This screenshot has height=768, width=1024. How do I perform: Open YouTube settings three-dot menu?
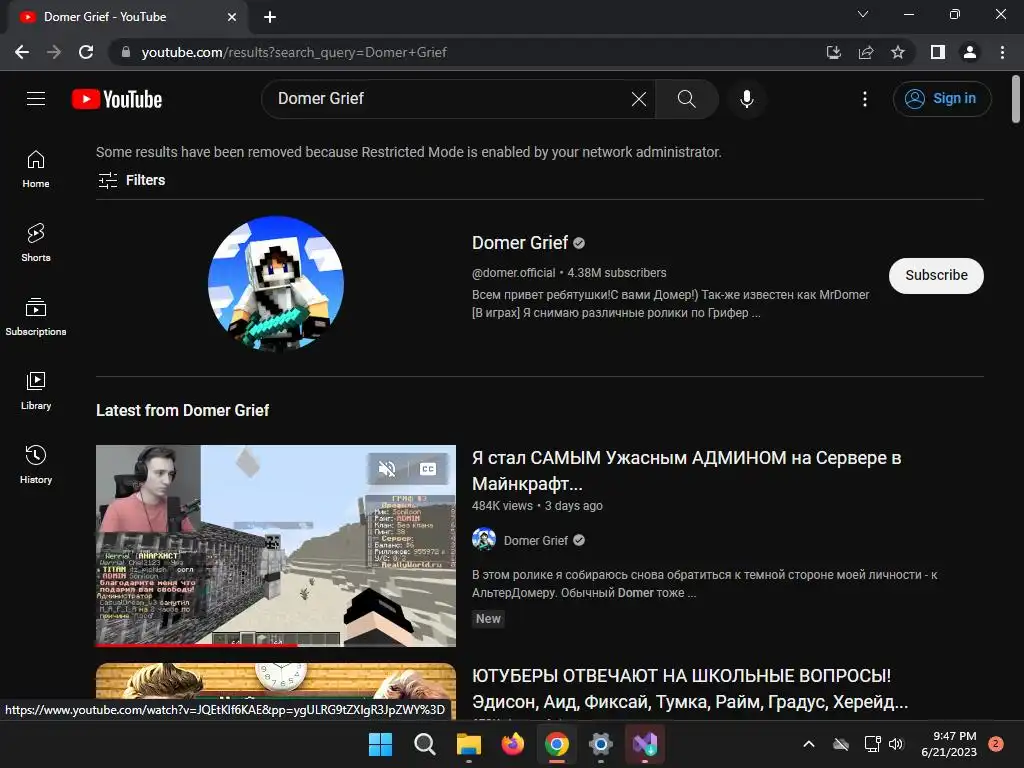(x=865, y=99)
